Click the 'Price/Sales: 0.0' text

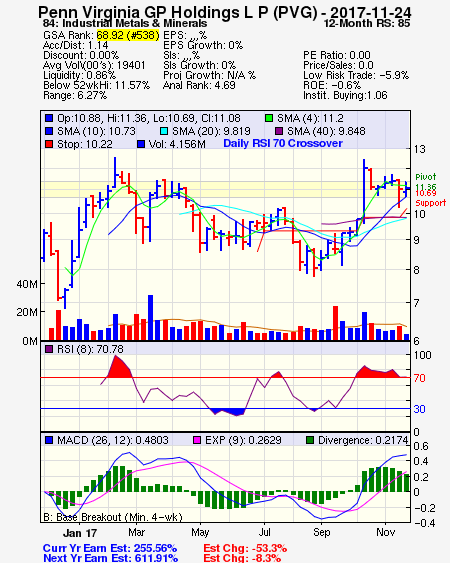[338, 65]
